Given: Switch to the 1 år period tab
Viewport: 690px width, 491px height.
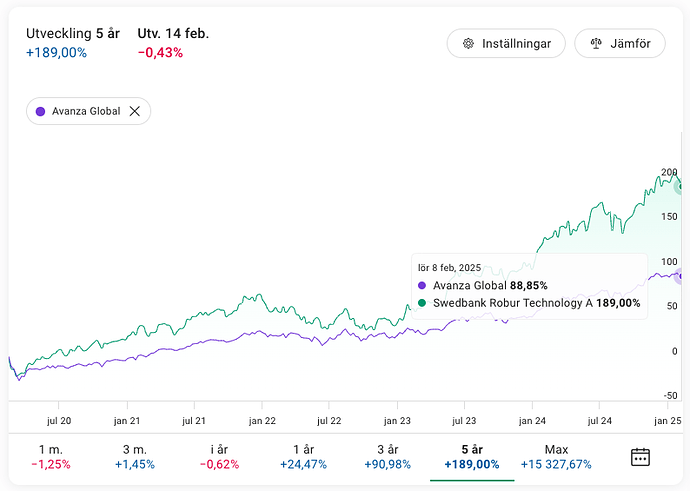Looking at the screenshot, I should pyautogui.click(x=304, y=457).
